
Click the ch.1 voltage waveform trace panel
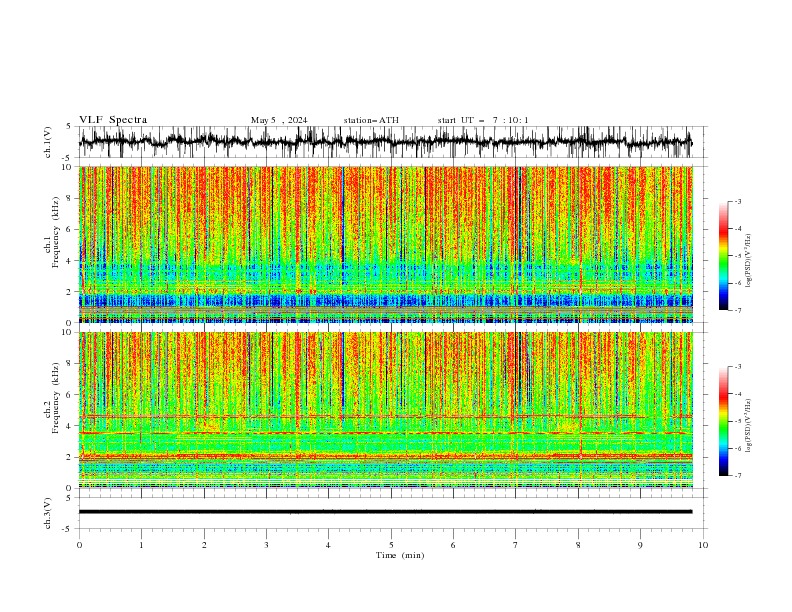392,142
